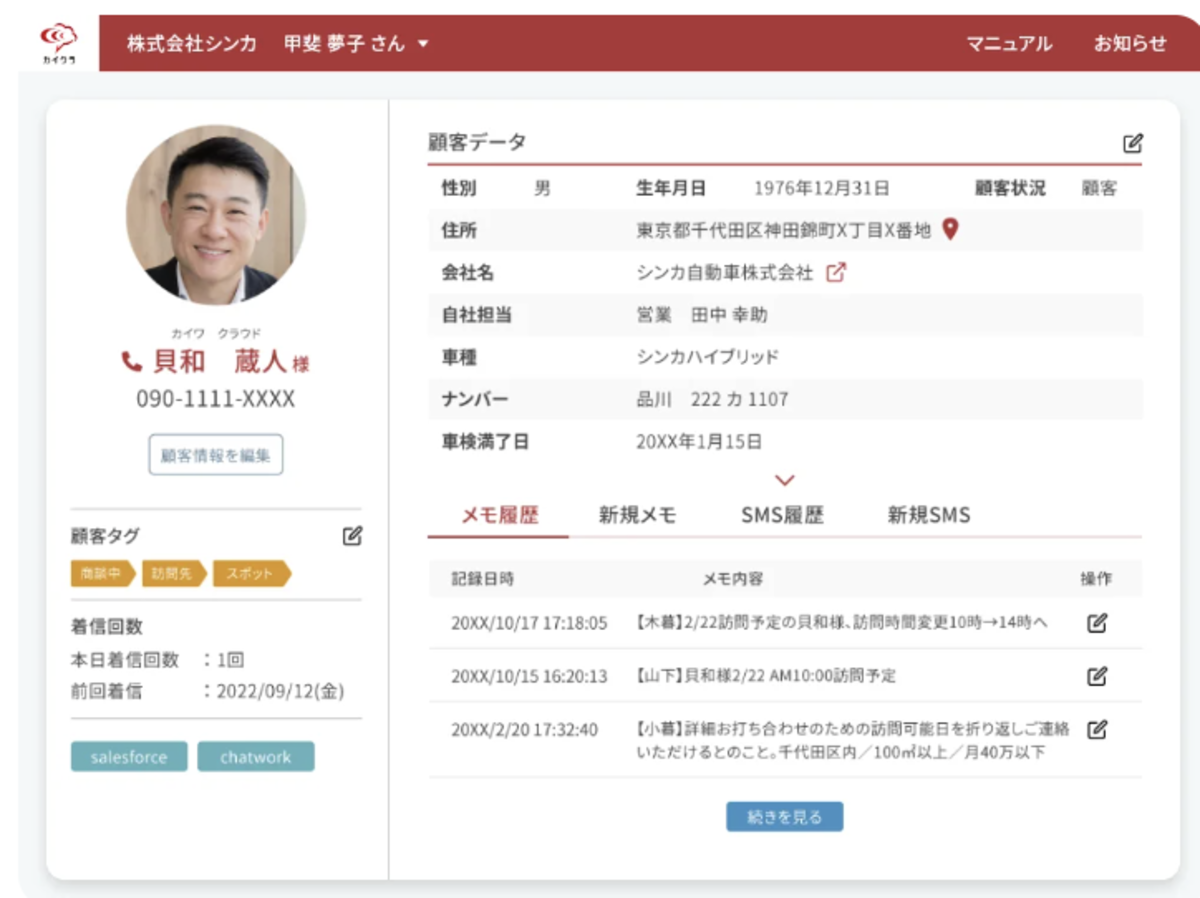1200x898 pixels.
Task: Open external link icon beside シンカ自動車株式会社
Action: pos(836,272)
